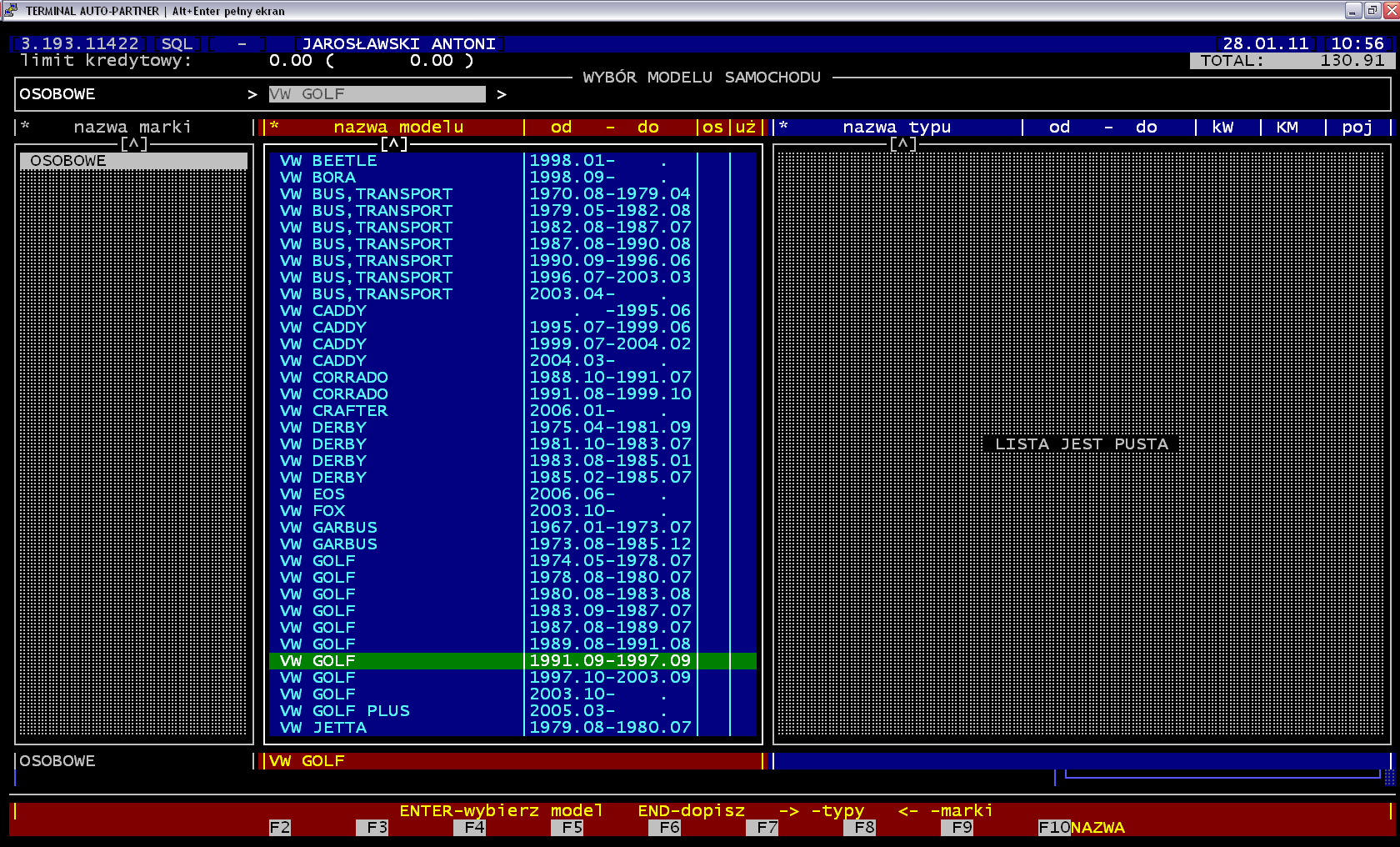Select VW CADDY 1995.07-1999.06
The height and width of the screenshot is (847, 1400).
tap(512, 328)
